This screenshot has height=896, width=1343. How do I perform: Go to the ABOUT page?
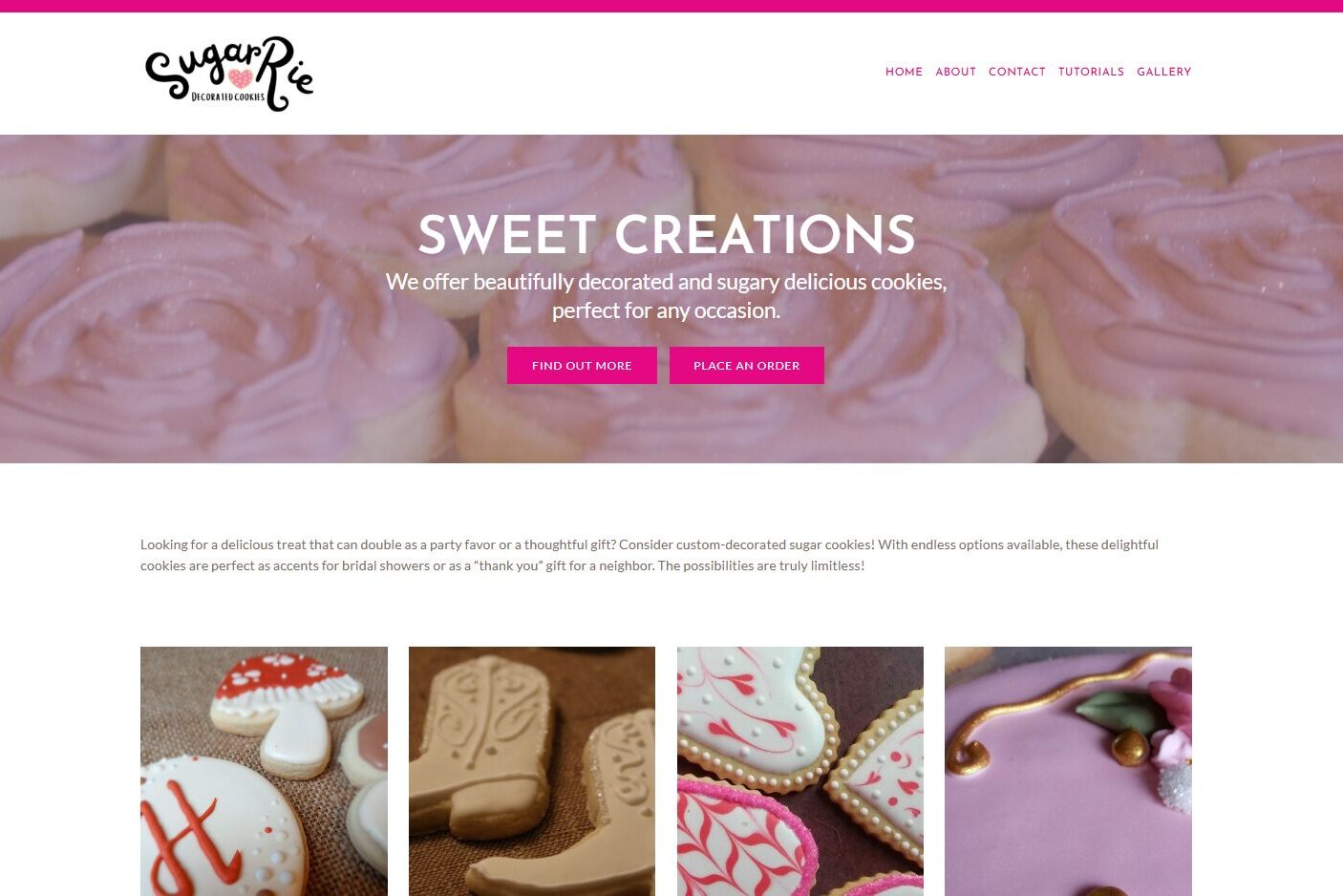tap(955, 72)
